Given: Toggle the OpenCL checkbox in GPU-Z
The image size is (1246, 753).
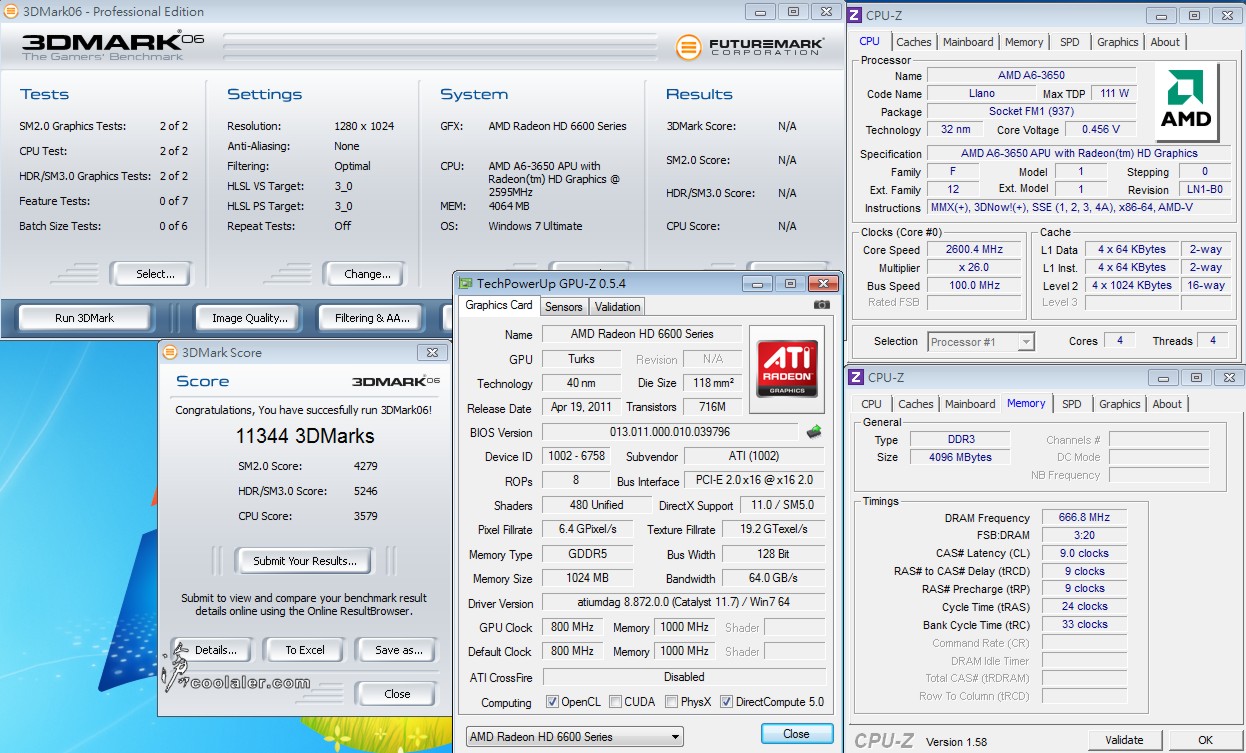Looking at the screenshot, I should pos(552,702).
